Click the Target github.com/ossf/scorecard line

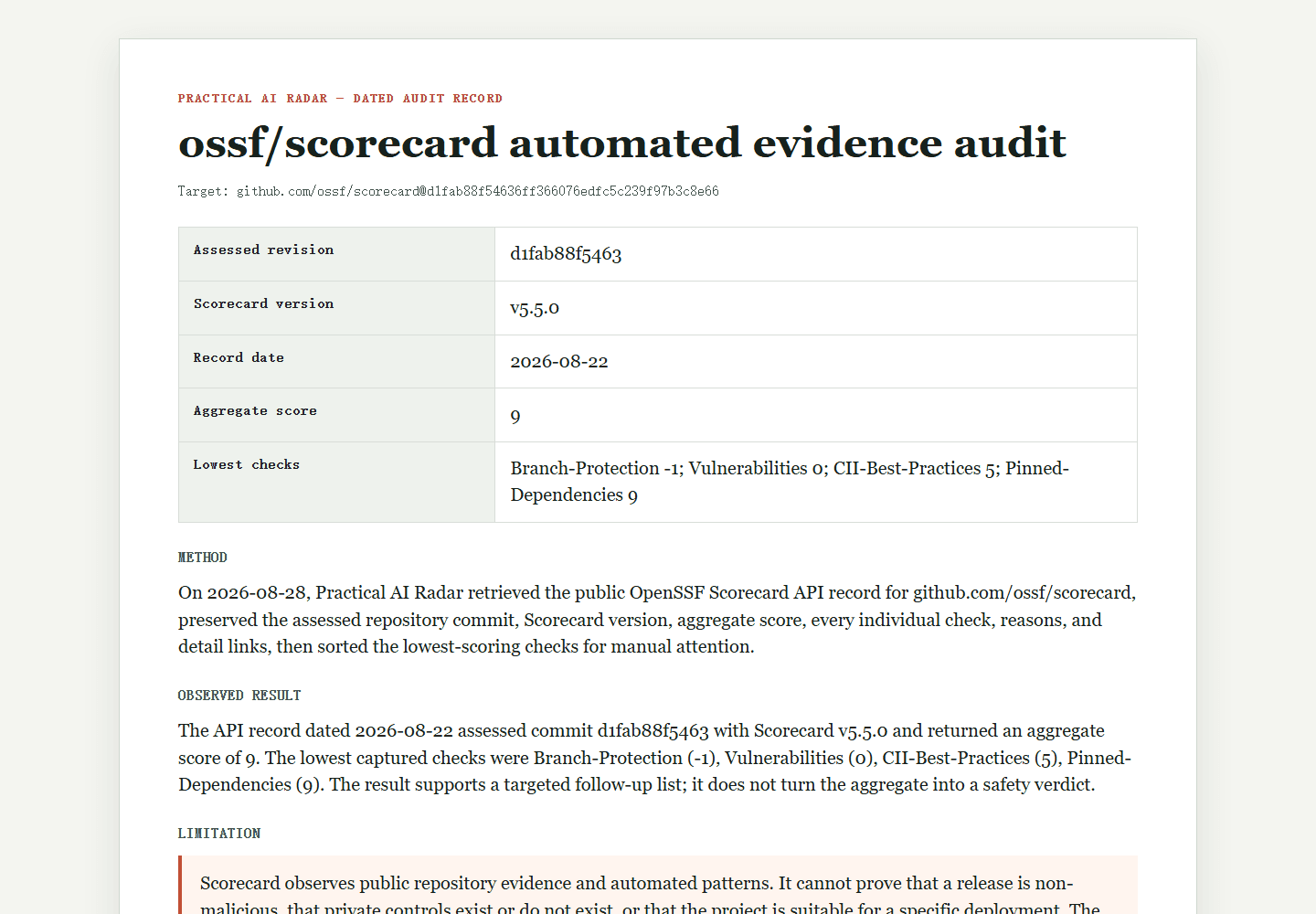(449, 191)
